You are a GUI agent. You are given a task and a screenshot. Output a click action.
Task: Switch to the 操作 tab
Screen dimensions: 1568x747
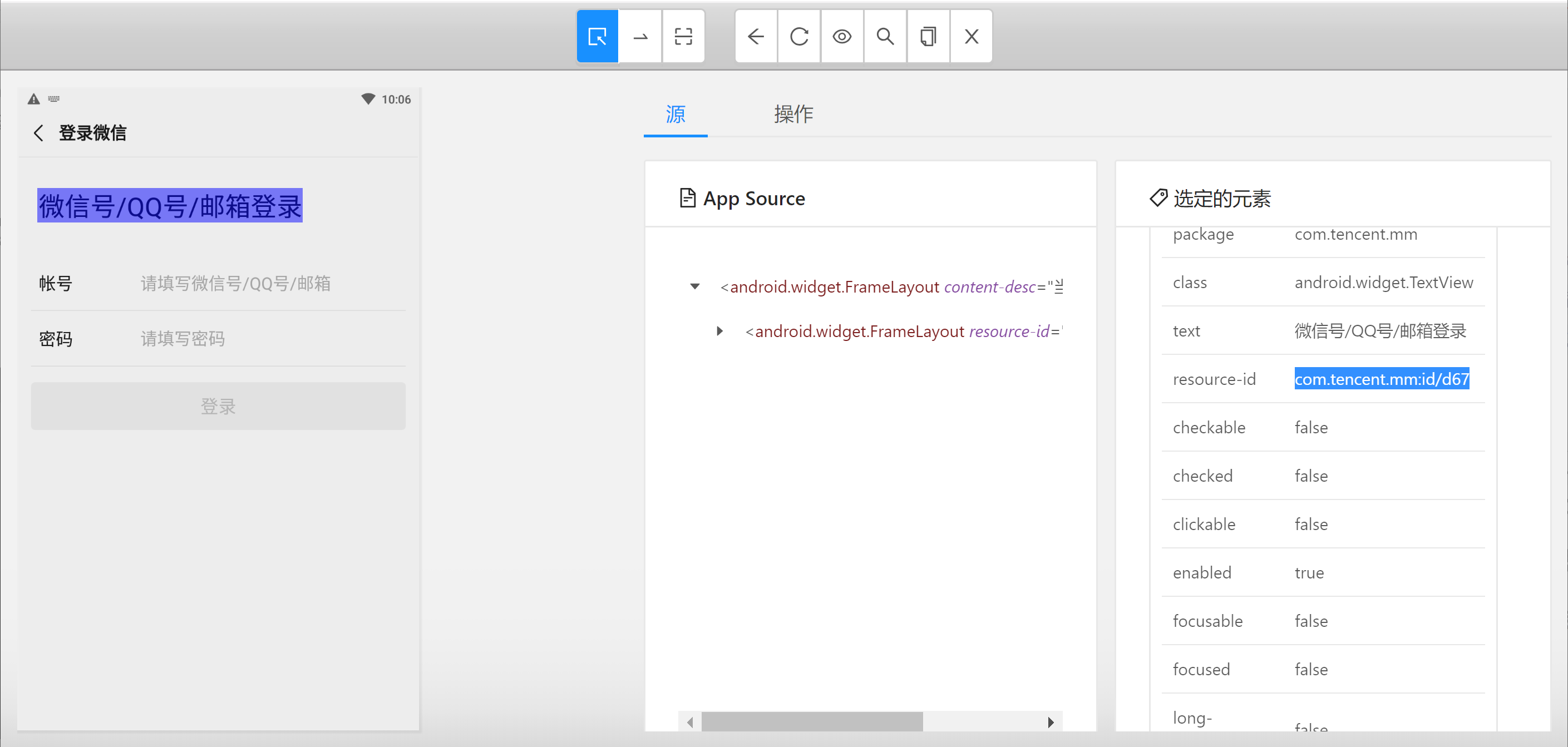[794, 115]
